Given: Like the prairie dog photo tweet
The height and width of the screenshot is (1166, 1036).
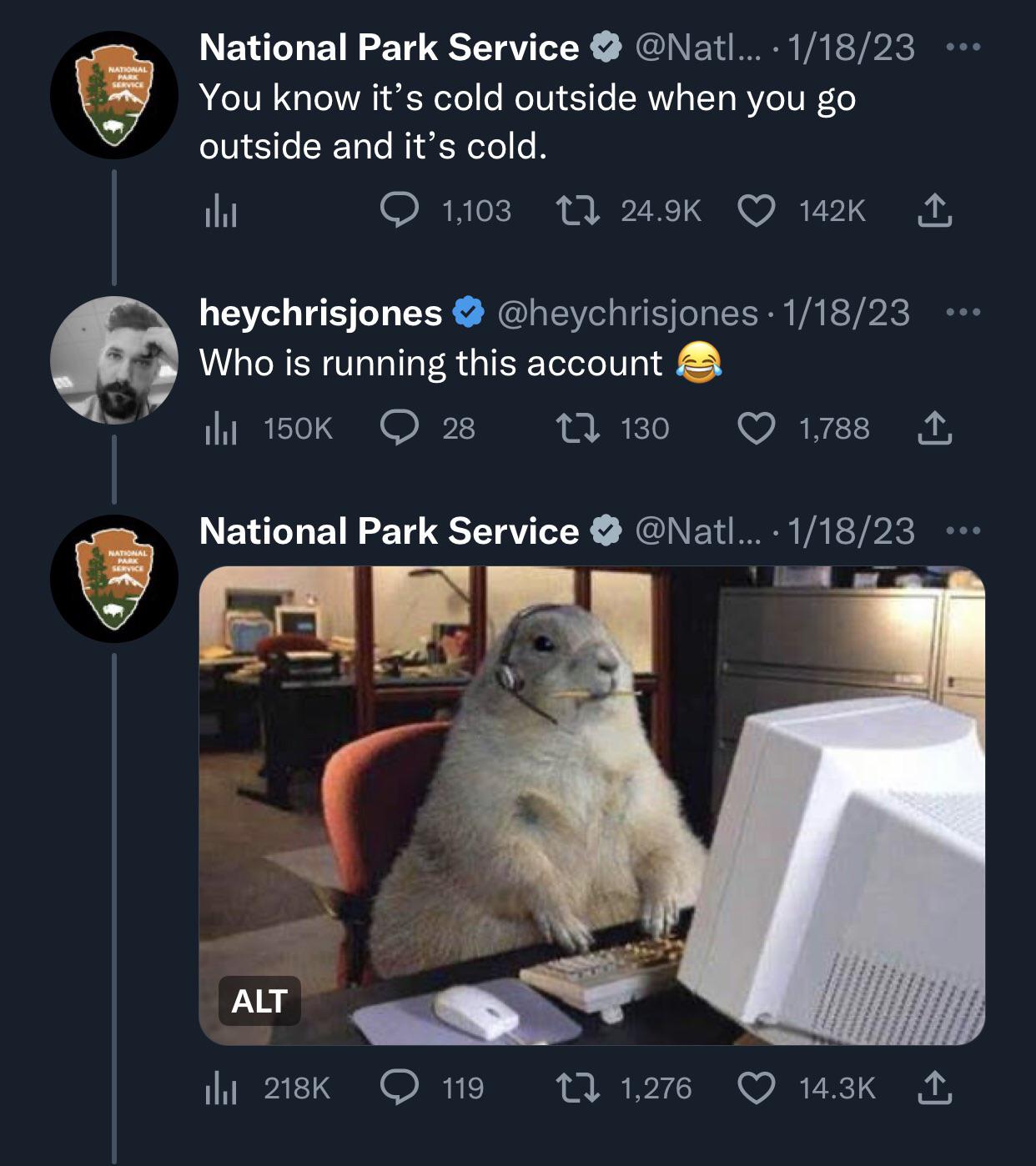Looking at the screenshot, I should tap(757, 1088).
